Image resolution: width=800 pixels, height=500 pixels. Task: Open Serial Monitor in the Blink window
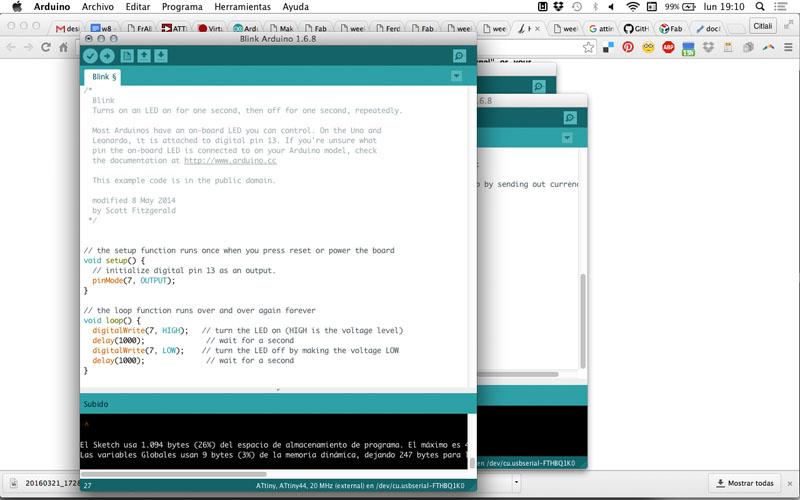tap(460, 56)
